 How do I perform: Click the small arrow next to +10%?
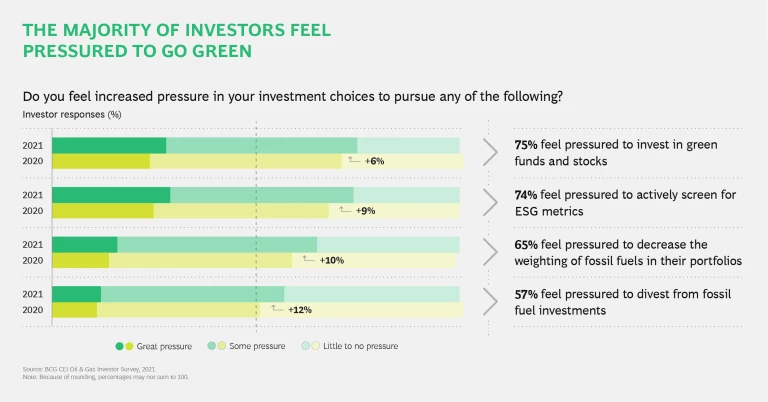click(x=309, y=259)
